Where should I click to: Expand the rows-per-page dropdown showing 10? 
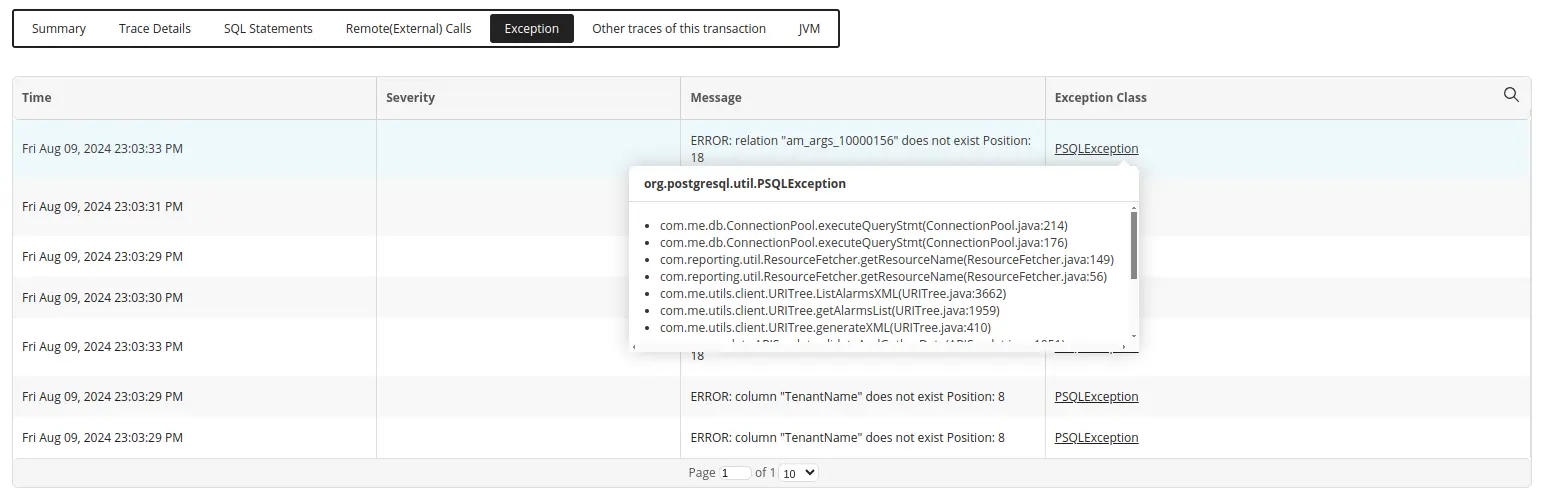pyautogui.click(x=798, y=473)
